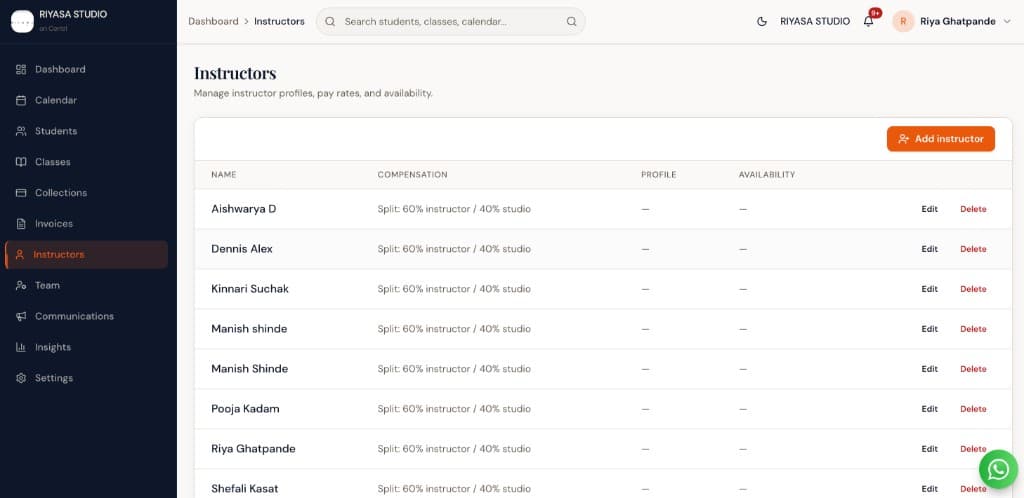
Task: Click the Invoices document icon
Action: (21, 224)
